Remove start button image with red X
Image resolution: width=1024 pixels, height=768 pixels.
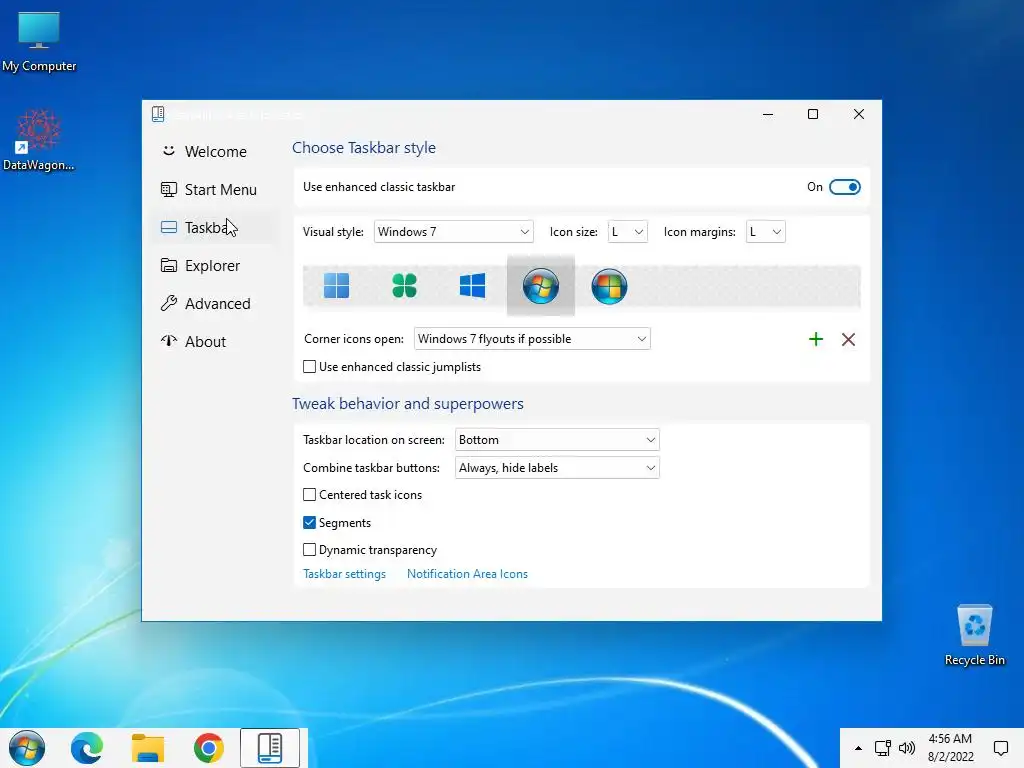click(x=848, y=339)
